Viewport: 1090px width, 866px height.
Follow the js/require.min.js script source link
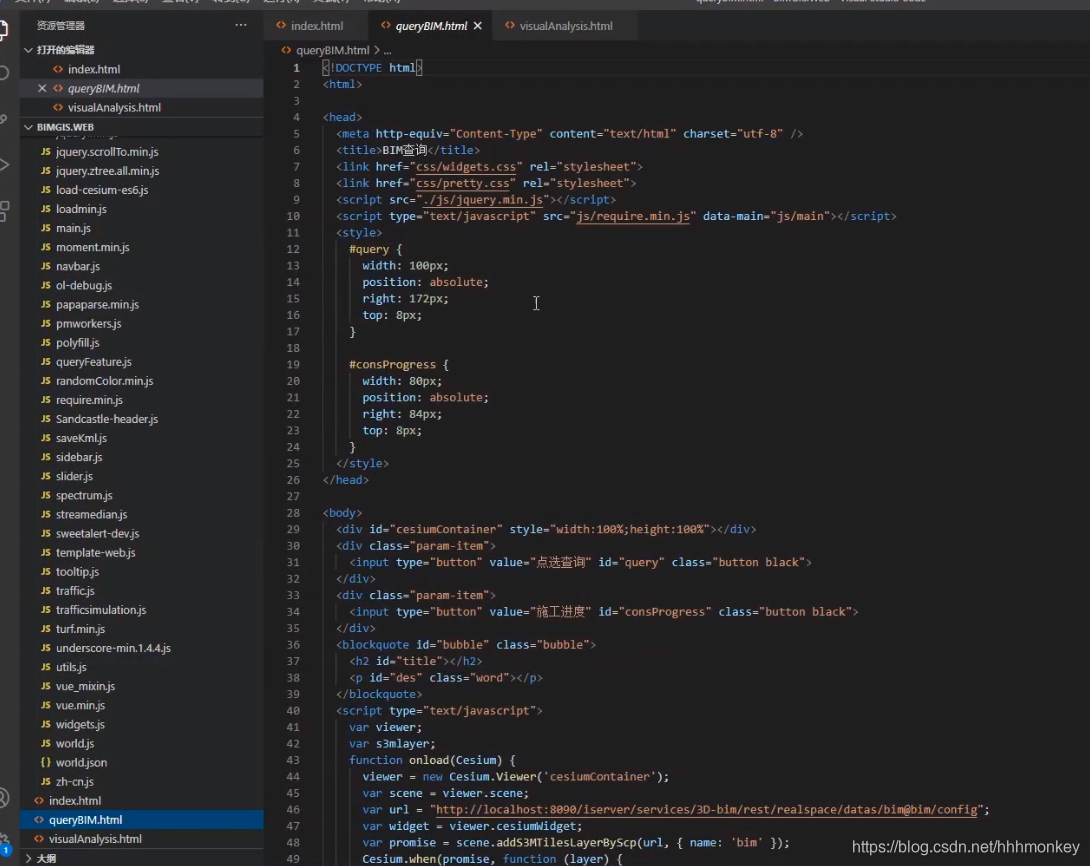633,216
